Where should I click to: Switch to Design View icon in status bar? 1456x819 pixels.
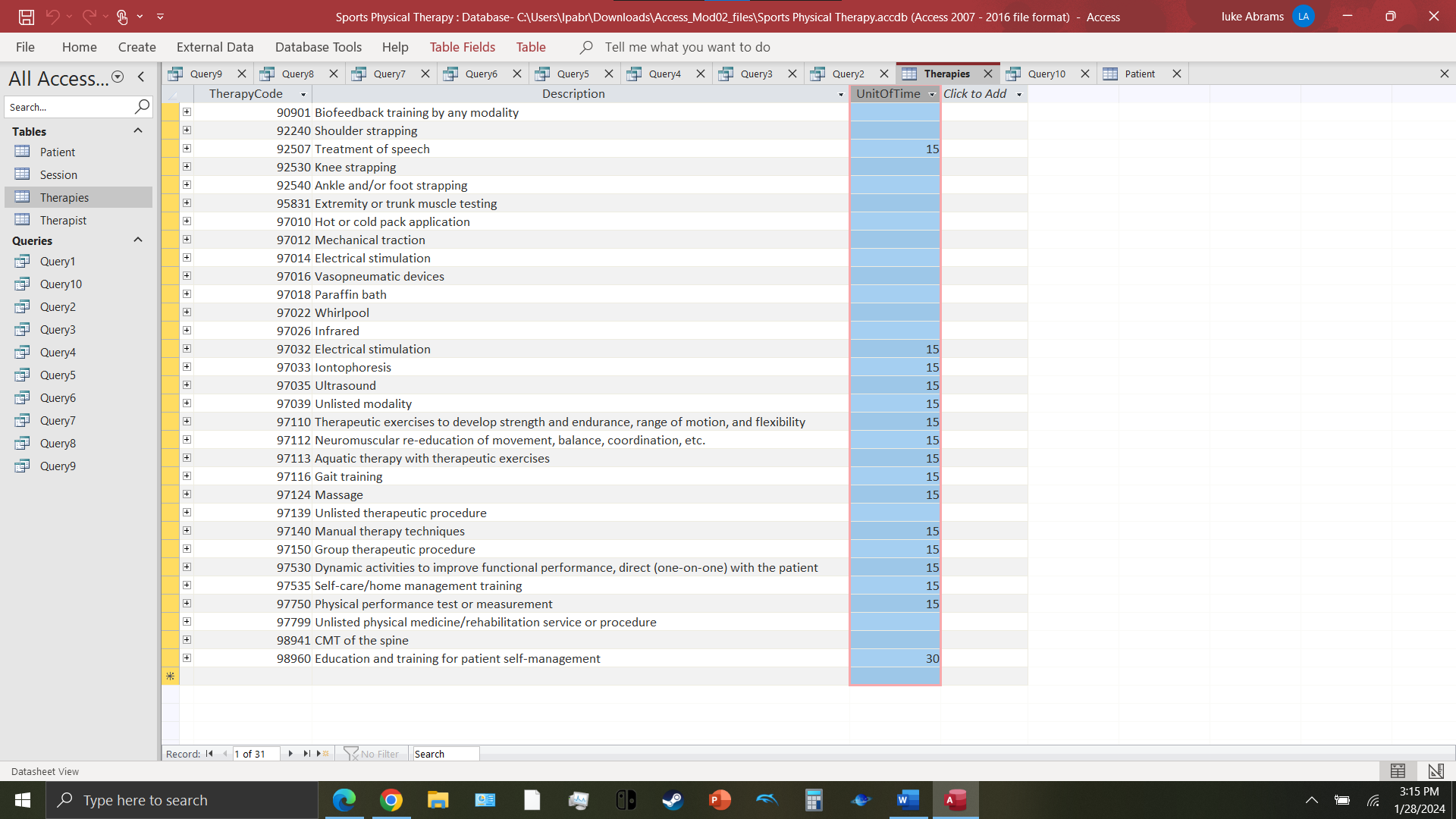1436,771
